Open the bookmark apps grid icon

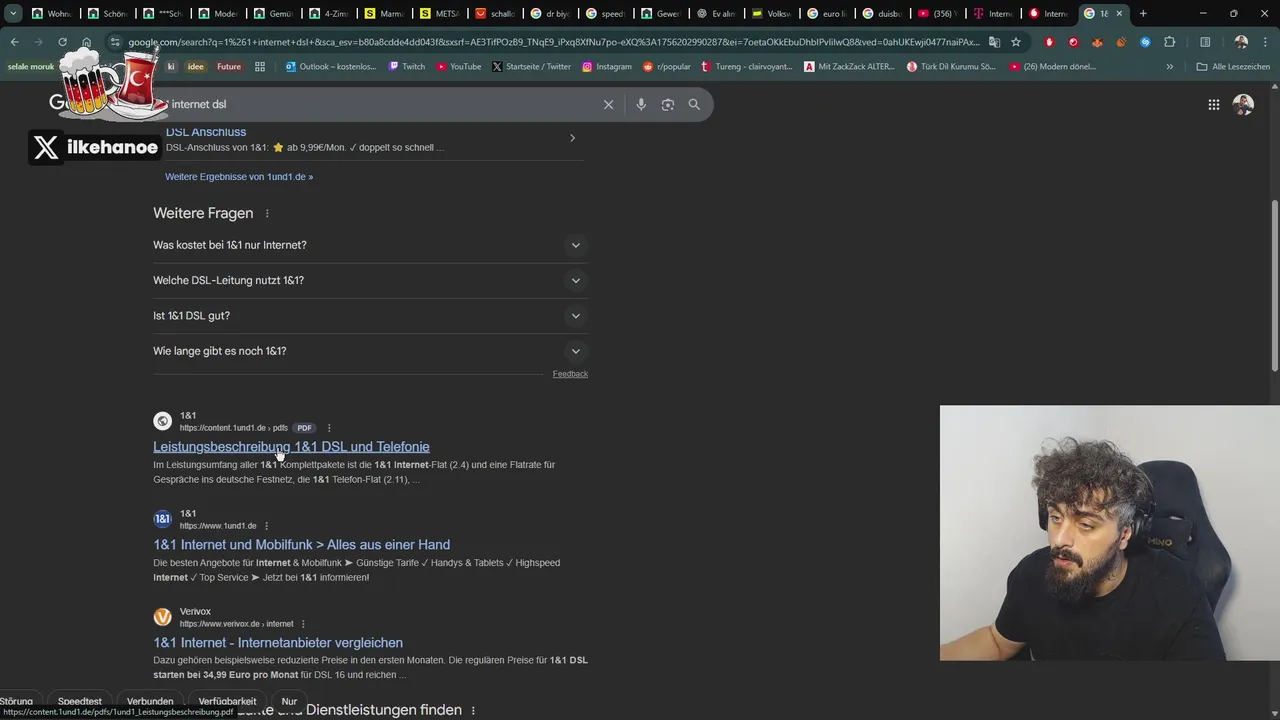point(260,66)
